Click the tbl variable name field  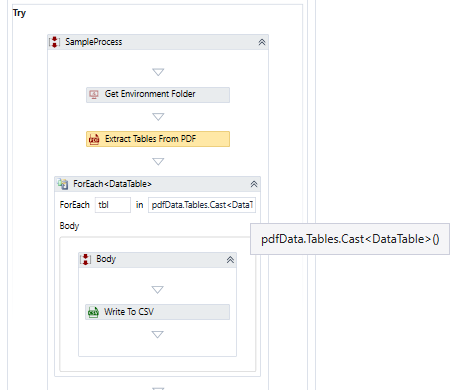[x=113, y=205]
